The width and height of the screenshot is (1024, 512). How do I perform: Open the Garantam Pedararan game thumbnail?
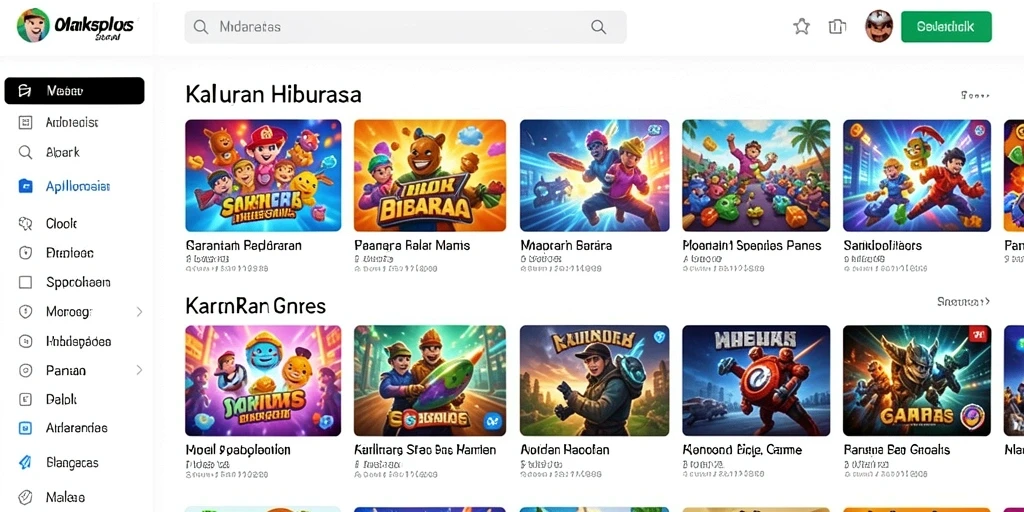pyautogui.click(x=263, y=175)
